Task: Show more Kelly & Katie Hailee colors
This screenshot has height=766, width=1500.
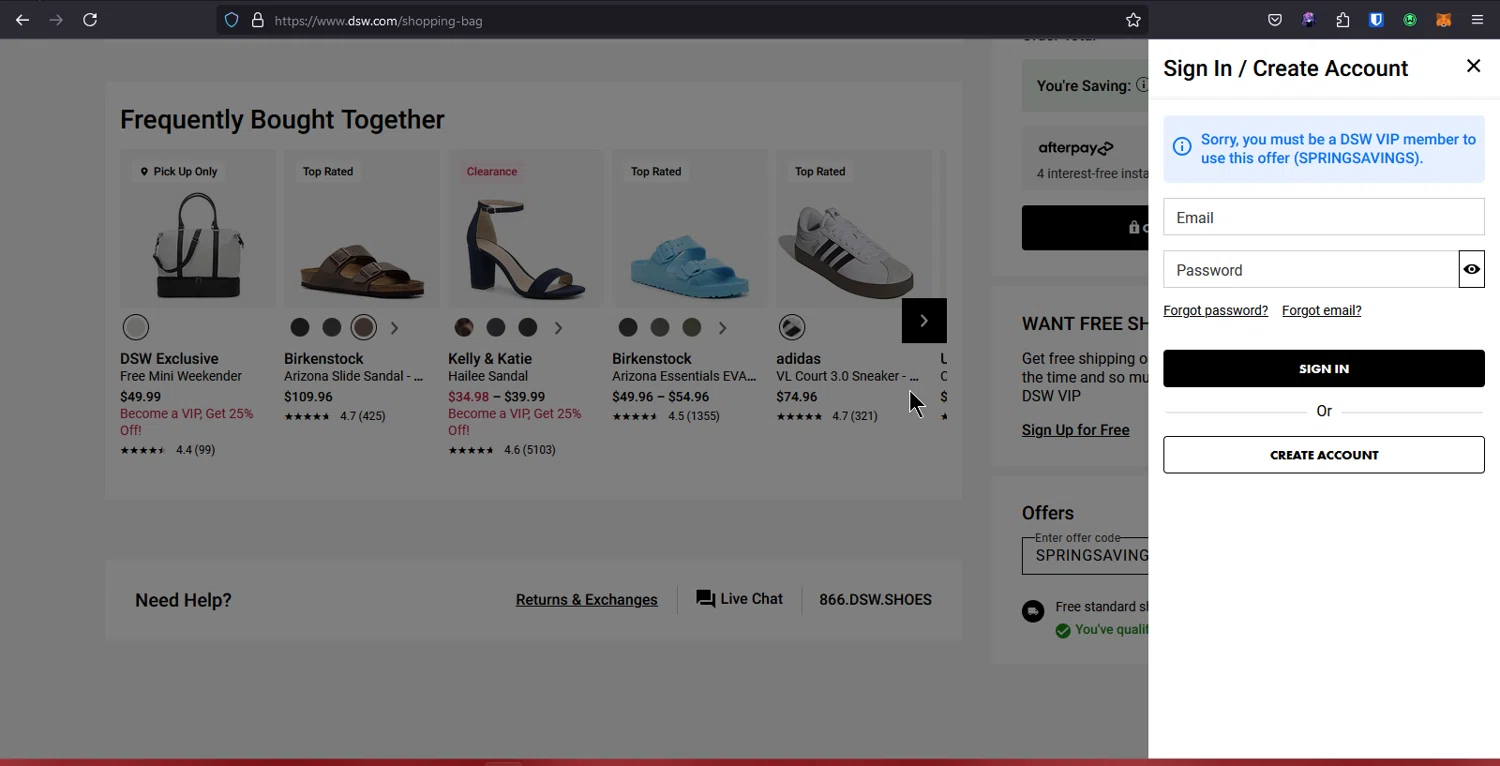Action: coord(558,328)
